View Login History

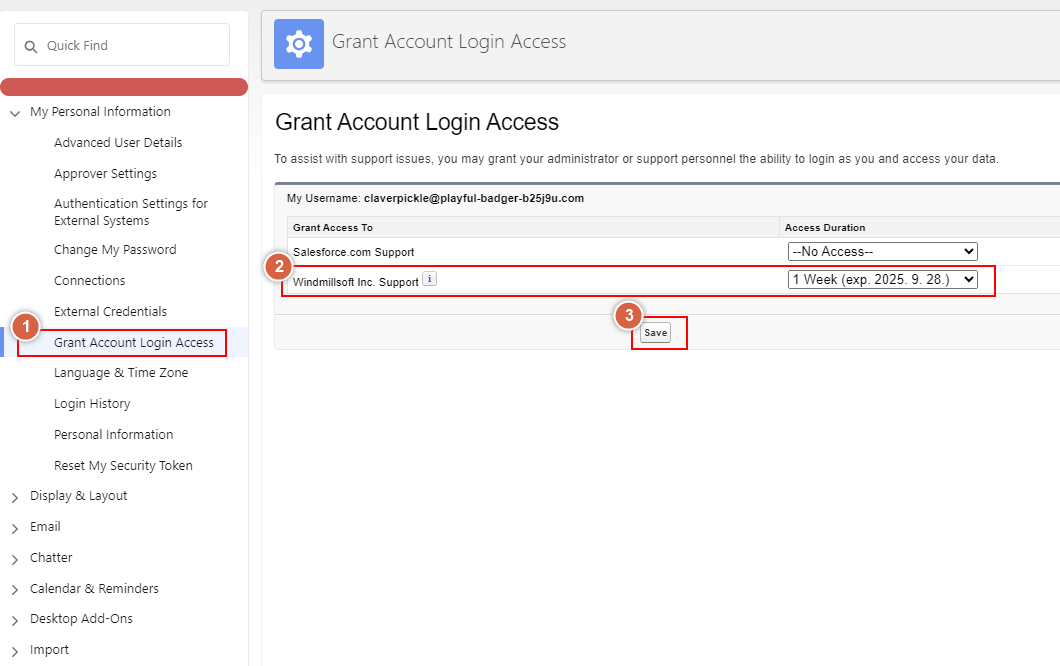tap(92, 404)
